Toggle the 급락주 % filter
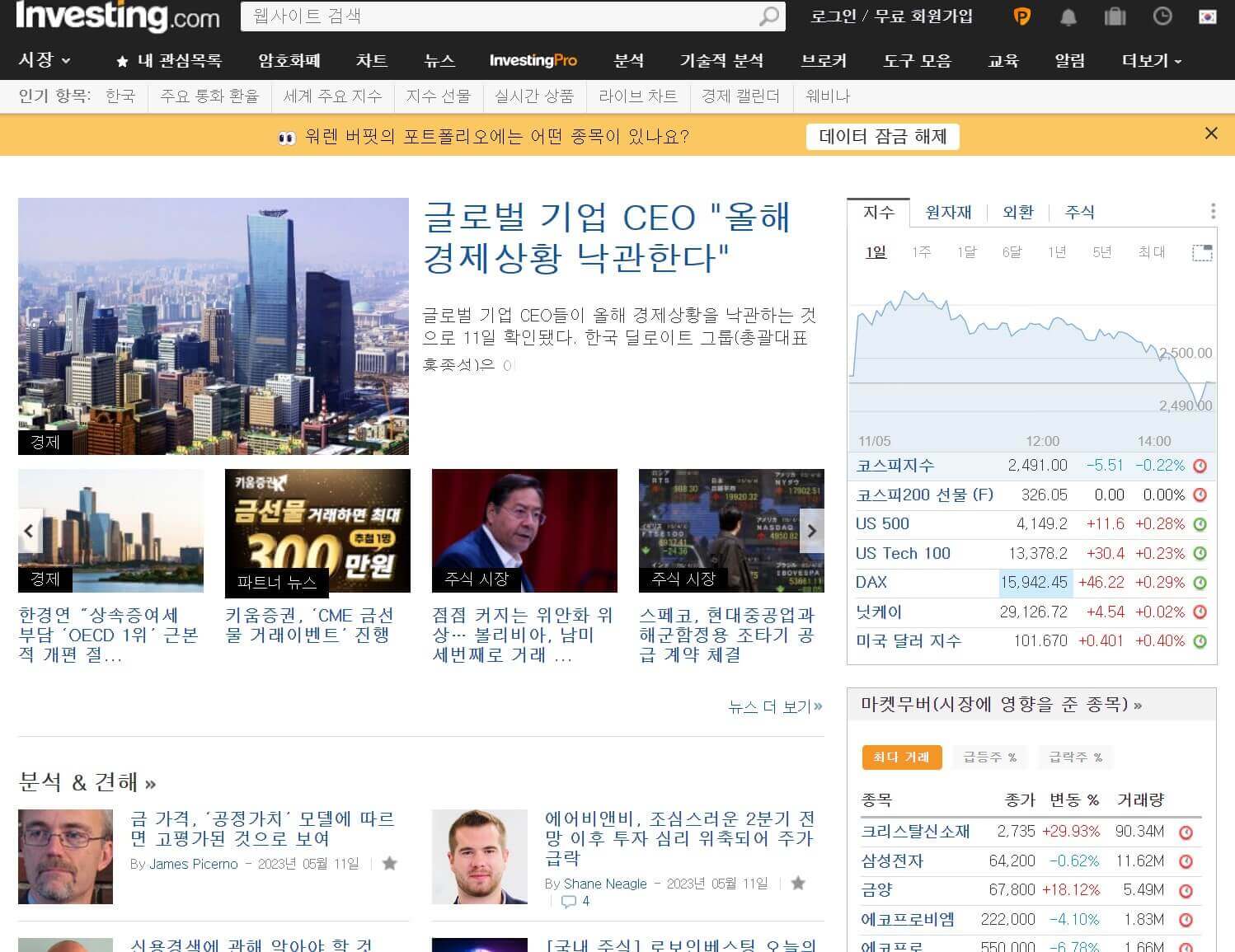Viewport: 1235px width, 952px height. (1075, 757)
